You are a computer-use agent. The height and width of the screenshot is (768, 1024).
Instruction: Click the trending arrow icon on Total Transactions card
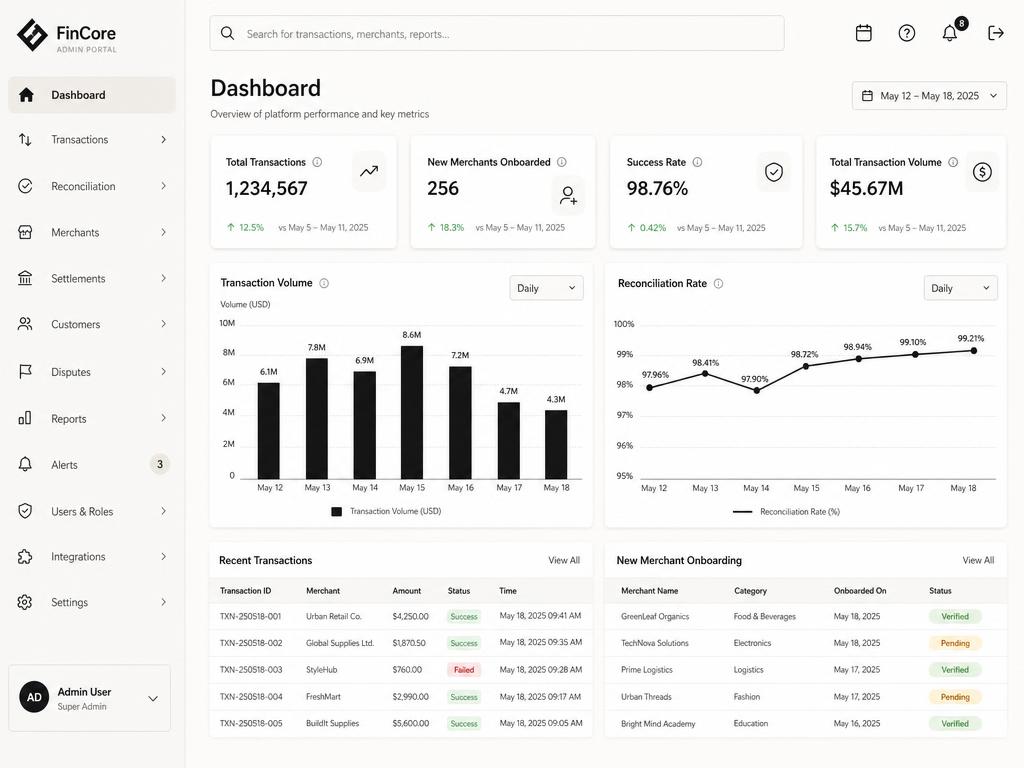click(369, 171)
